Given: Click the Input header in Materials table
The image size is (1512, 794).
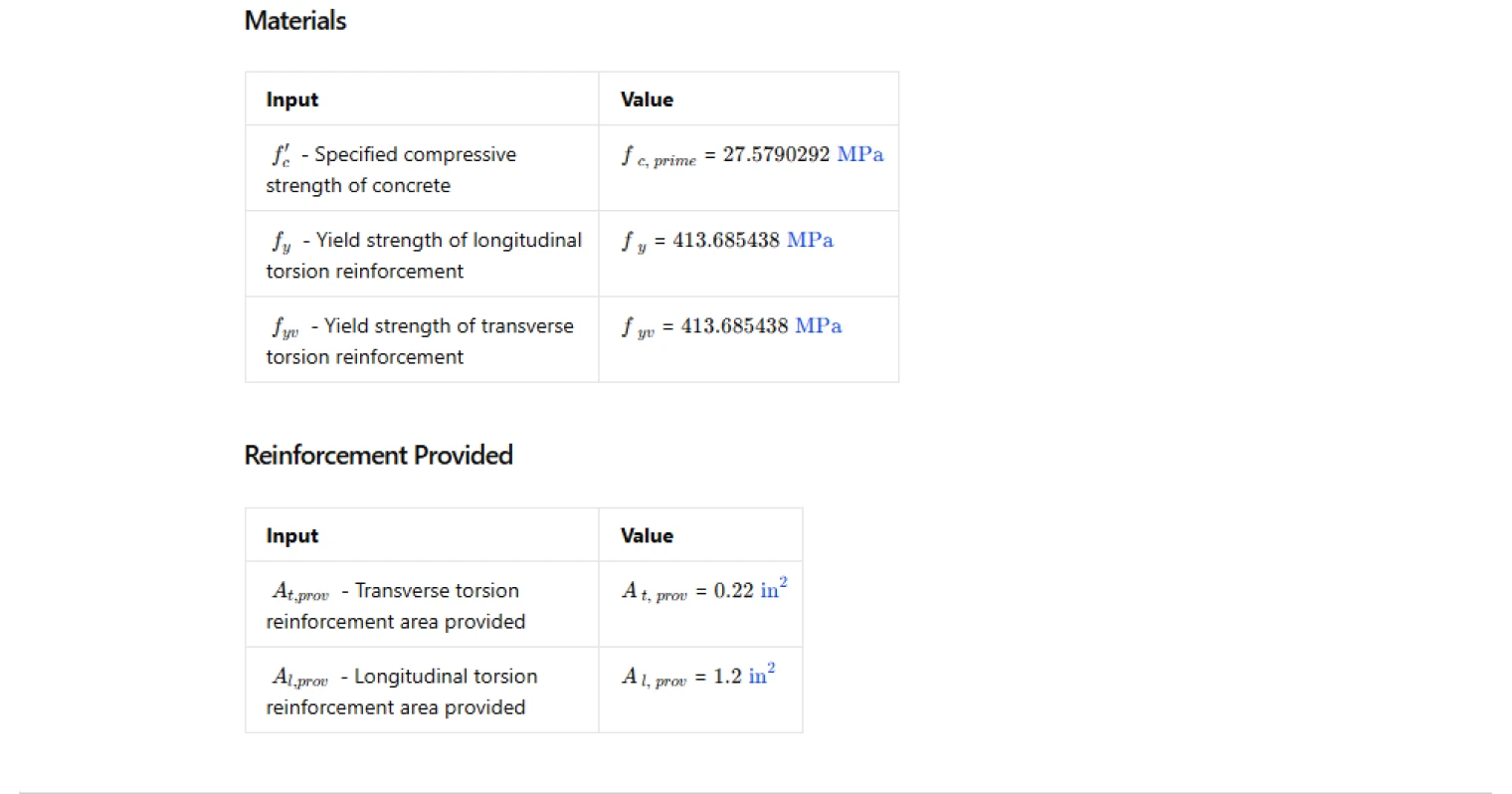Looking at the screenshot, I should (292, 99).
